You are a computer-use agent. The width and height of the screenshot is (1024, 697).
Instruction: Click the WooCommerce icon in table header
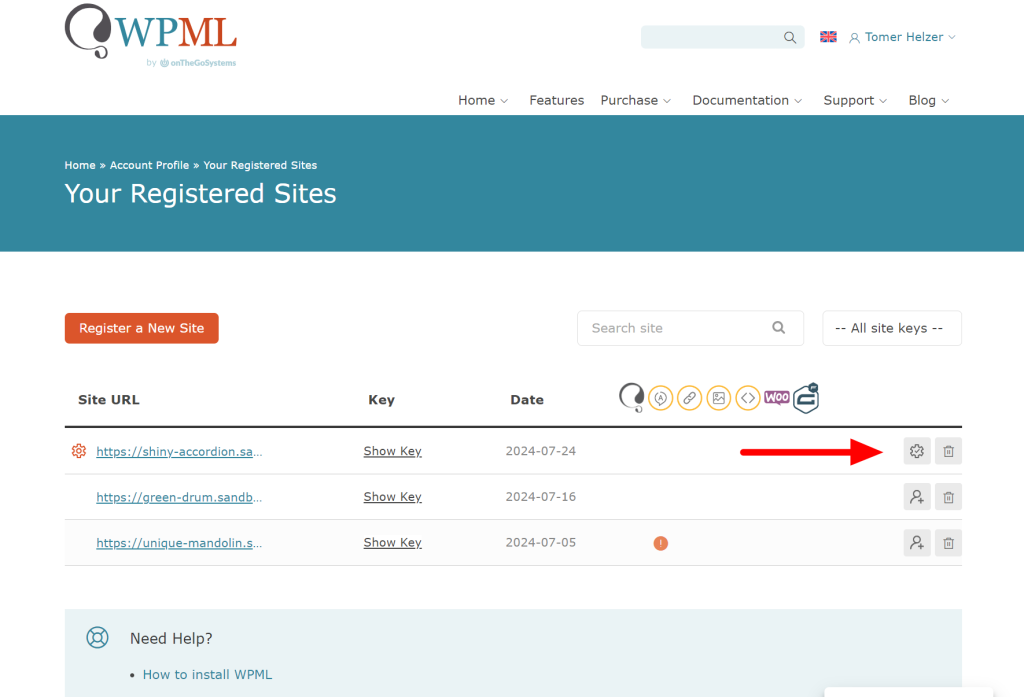pos(777,397)
